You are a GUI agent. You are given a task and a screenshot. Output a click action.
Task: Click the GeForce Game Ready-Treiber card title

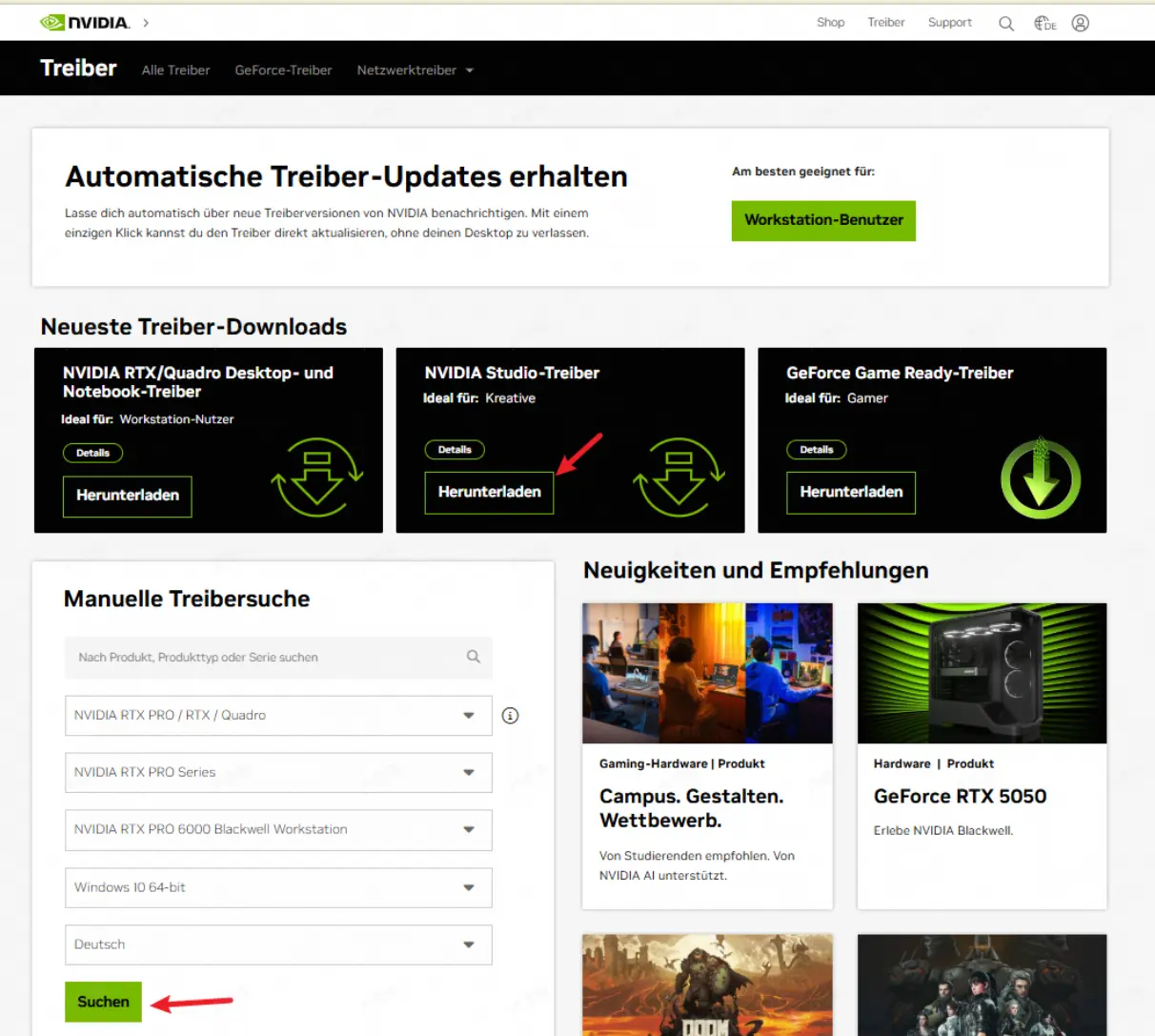click(x=900, y=373)
